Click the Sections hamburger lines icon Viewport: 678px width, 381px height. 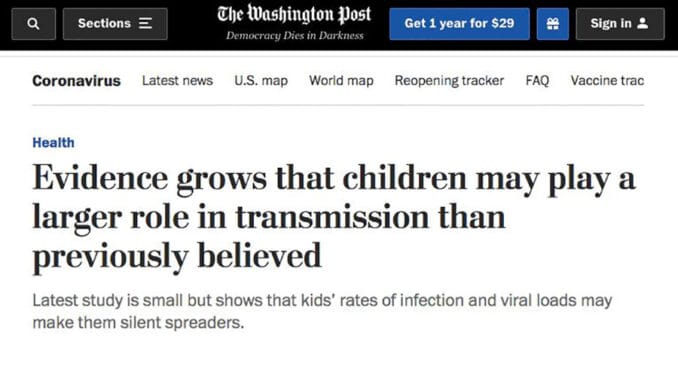[145, 23]
